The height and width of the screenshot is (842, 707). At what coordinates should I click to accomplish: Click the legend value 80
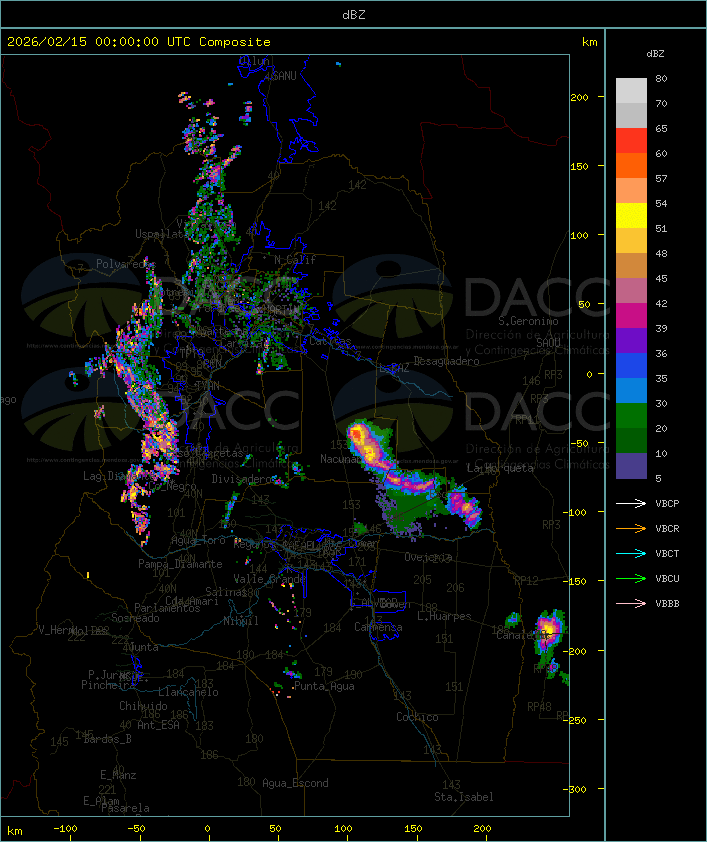tap(661, 78)
